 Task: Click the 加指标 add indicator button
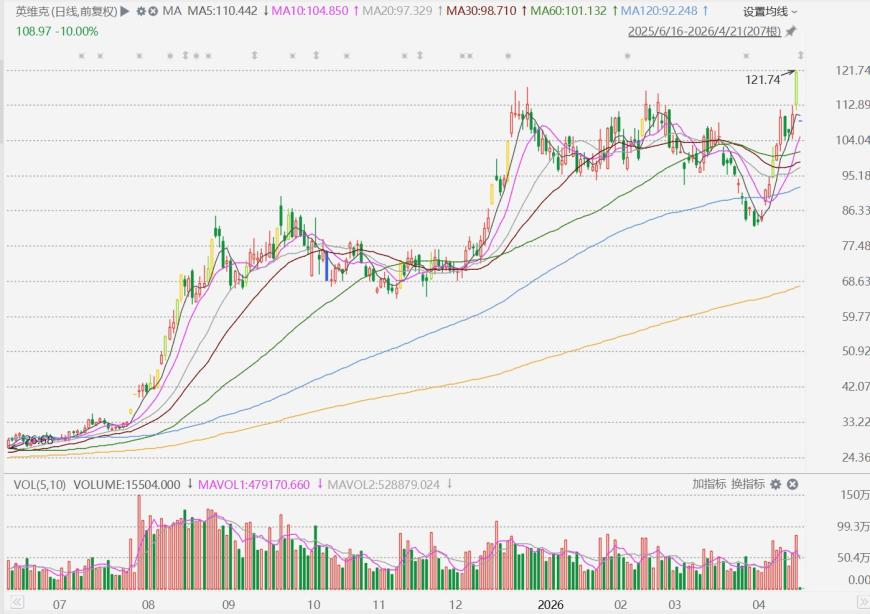click(709, 484)
